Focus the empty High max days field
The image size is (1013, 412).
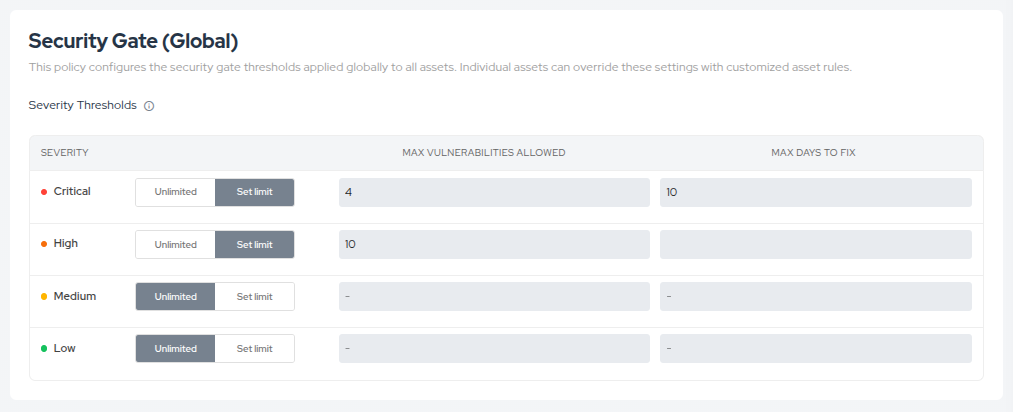point(815,244)
